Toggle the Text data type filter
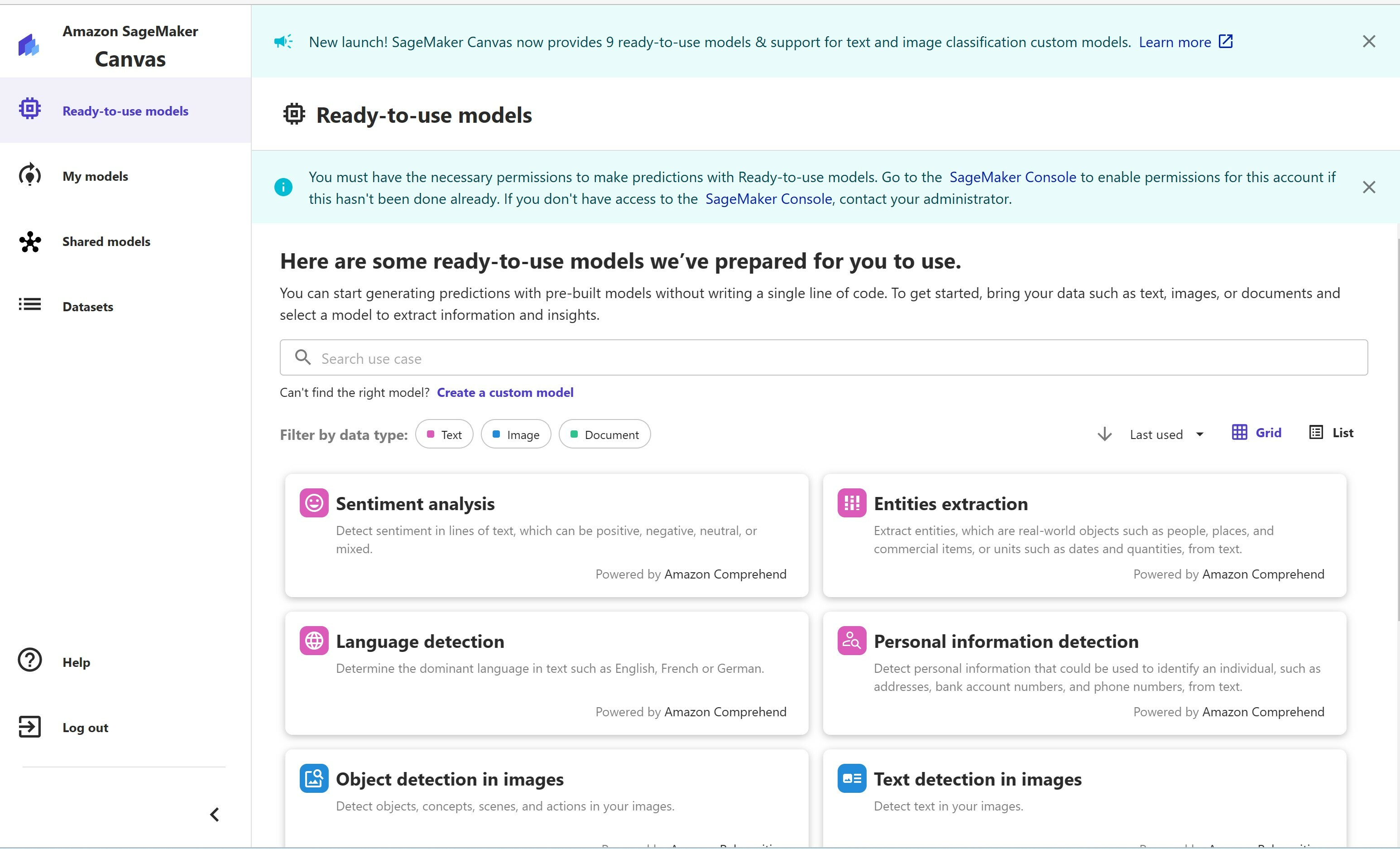Screen dimensions: 1400x849 coord(444,434)
